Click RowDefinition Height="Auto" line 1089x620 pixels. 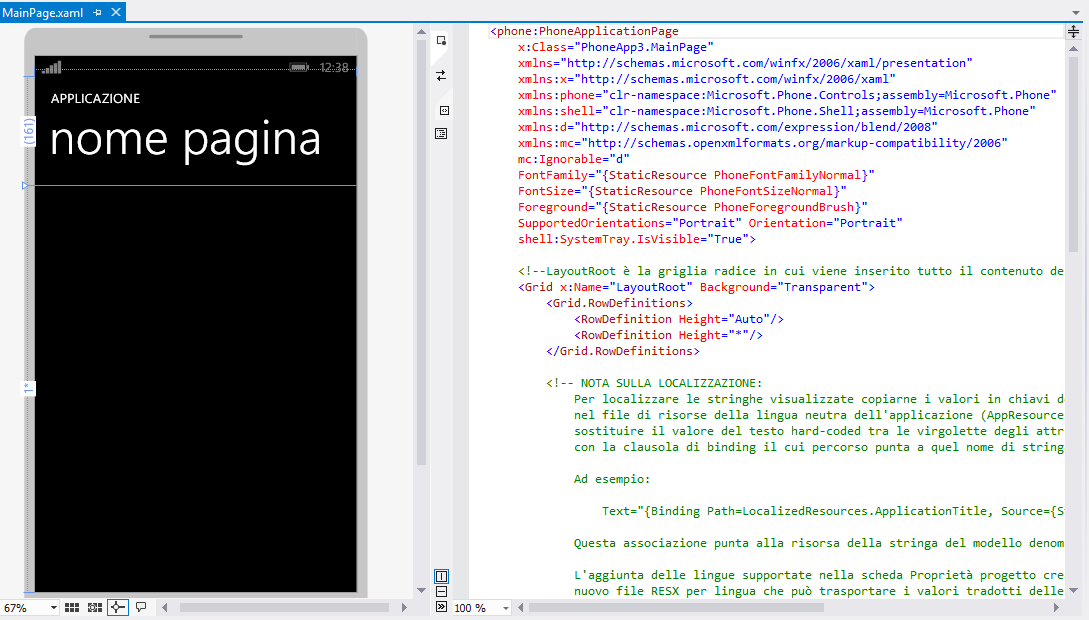(x=679, y=319)
